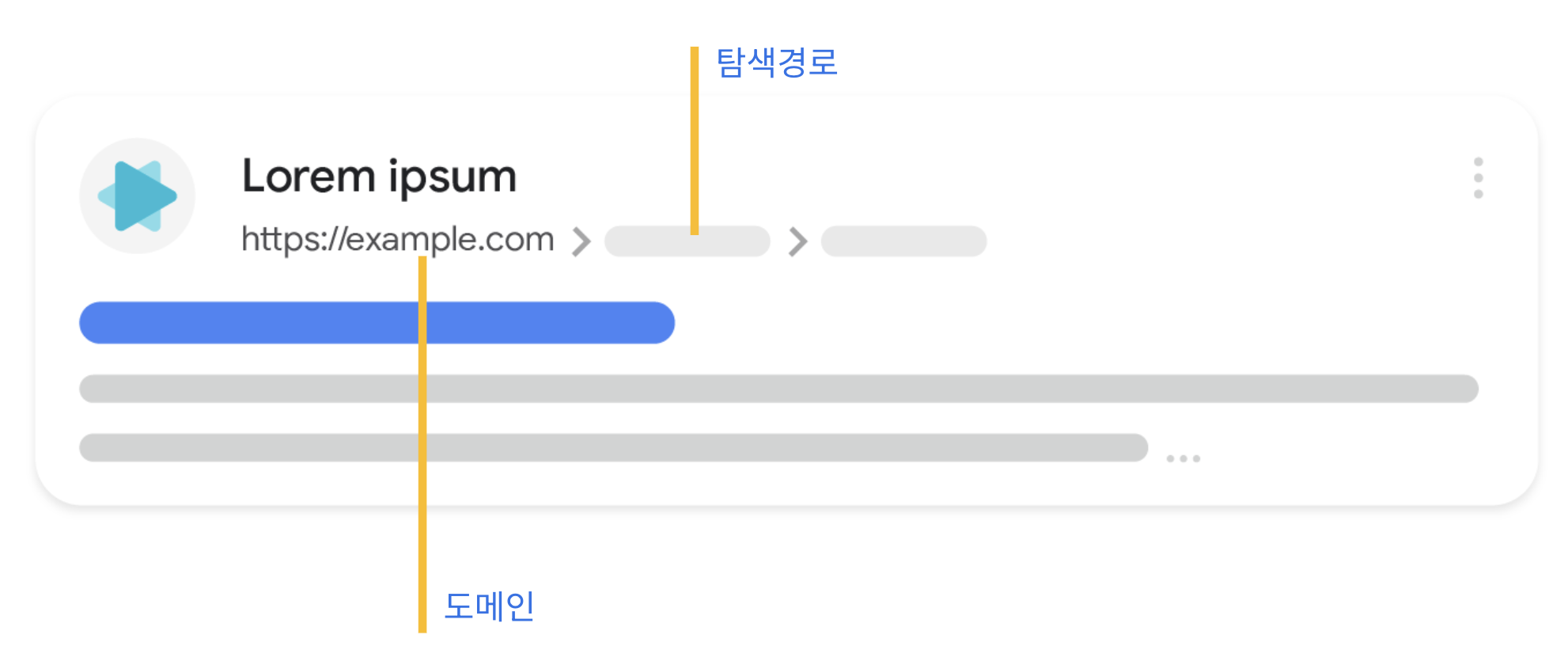
Task: Click the trailing ellipsis after the snippet
Action: click(x=1184, y=458)
